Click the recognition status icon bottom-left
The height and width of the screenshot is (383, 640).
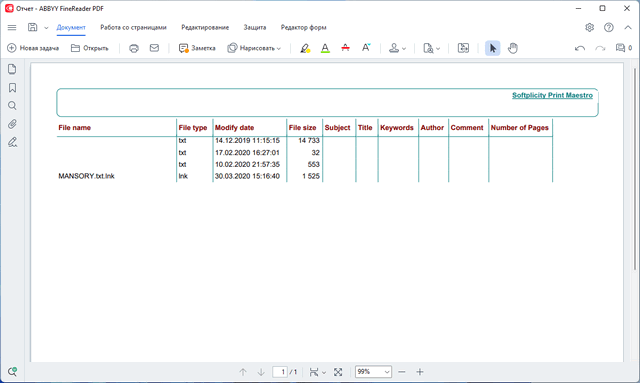coord(12,372)
